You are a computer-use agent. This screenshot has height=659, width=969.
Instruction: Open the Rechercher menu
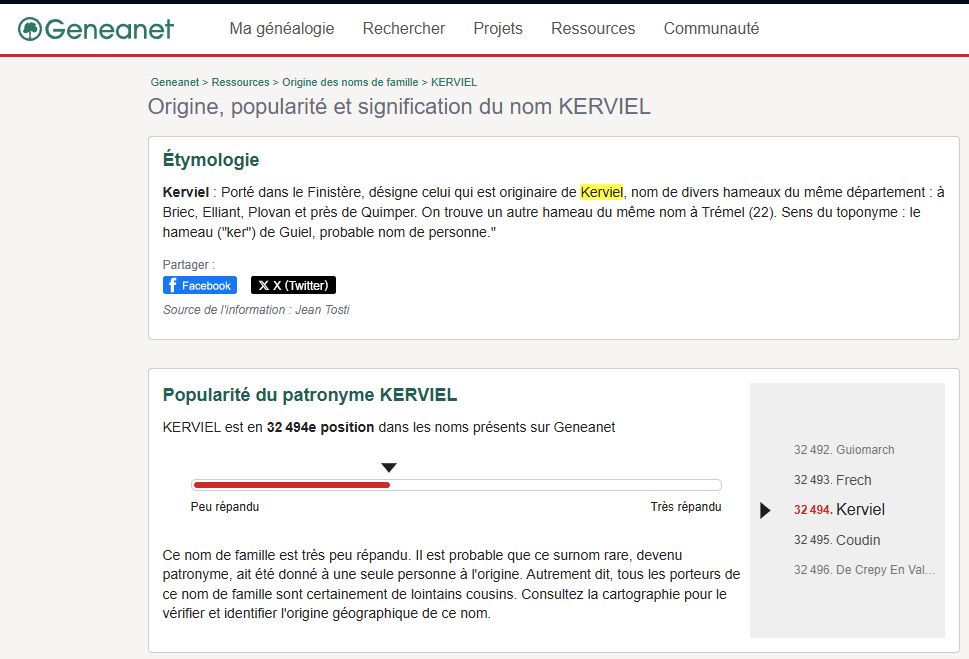403,29
